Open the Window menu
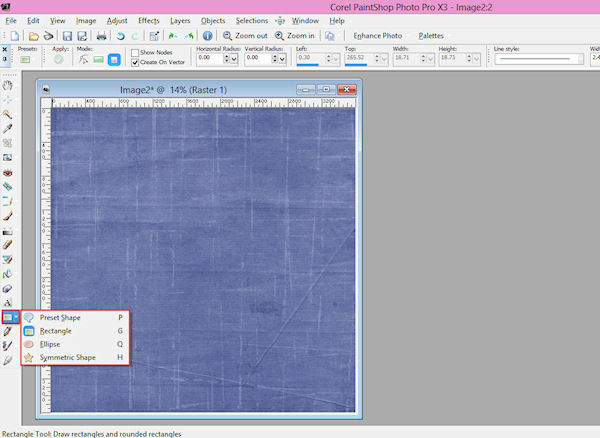This screenshot has height=438, width=600. (x=305, y=21)
